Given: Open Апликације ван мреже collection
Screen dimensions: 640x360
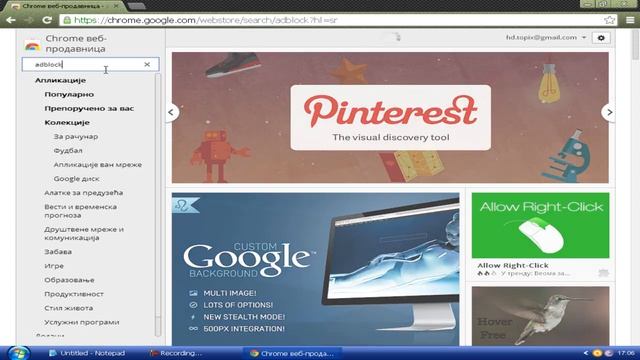Looking at the screenshot, I should [98, 165].
